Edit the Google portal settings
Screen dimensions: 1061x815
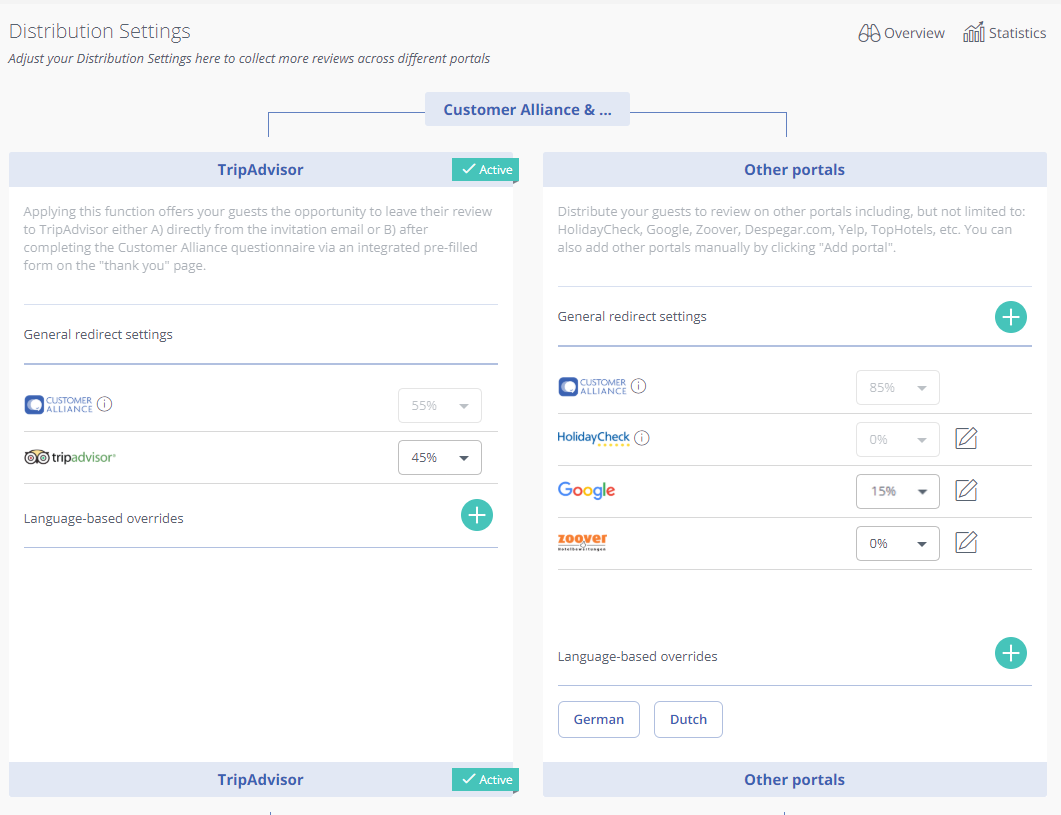point(966,491)
